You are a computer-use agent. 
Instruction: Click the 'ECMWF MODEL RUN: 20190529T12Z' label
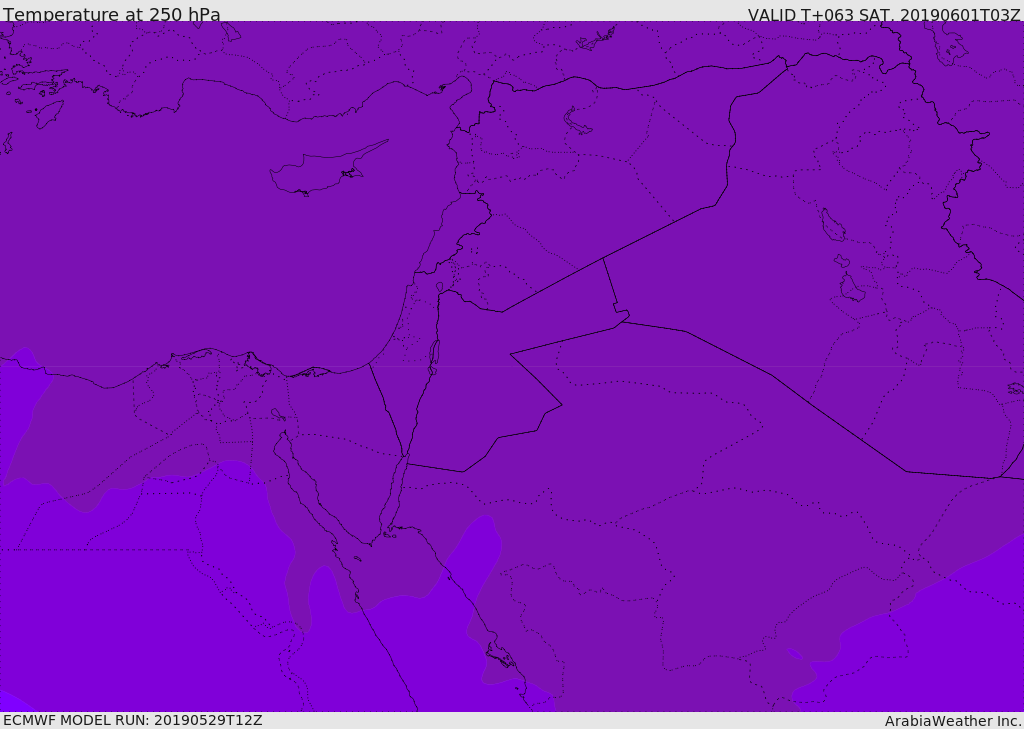(133, 720)
